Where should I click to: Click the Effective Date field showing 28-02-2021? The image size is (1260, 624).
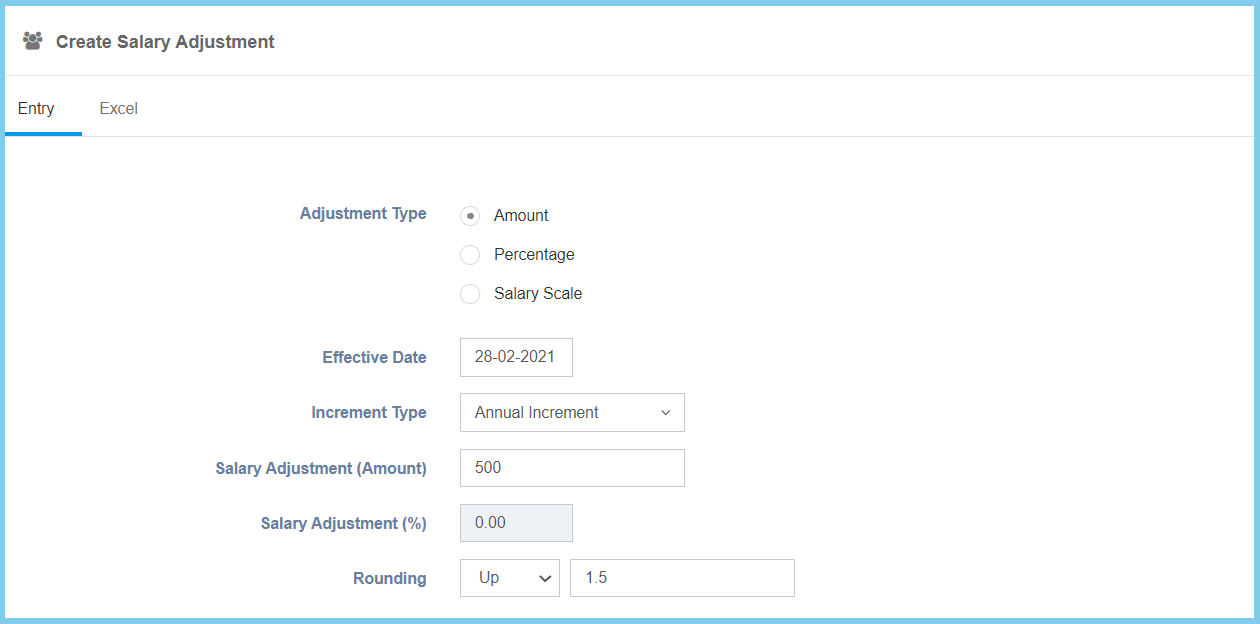(x=516, y=358)
